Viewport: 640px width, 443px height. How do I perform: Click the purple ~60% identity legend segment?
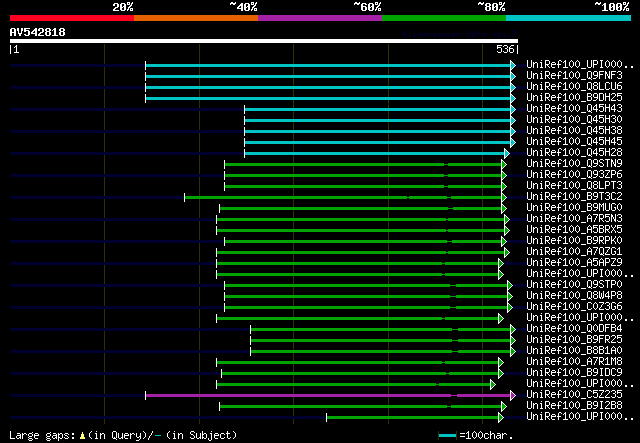click(320, 18)
